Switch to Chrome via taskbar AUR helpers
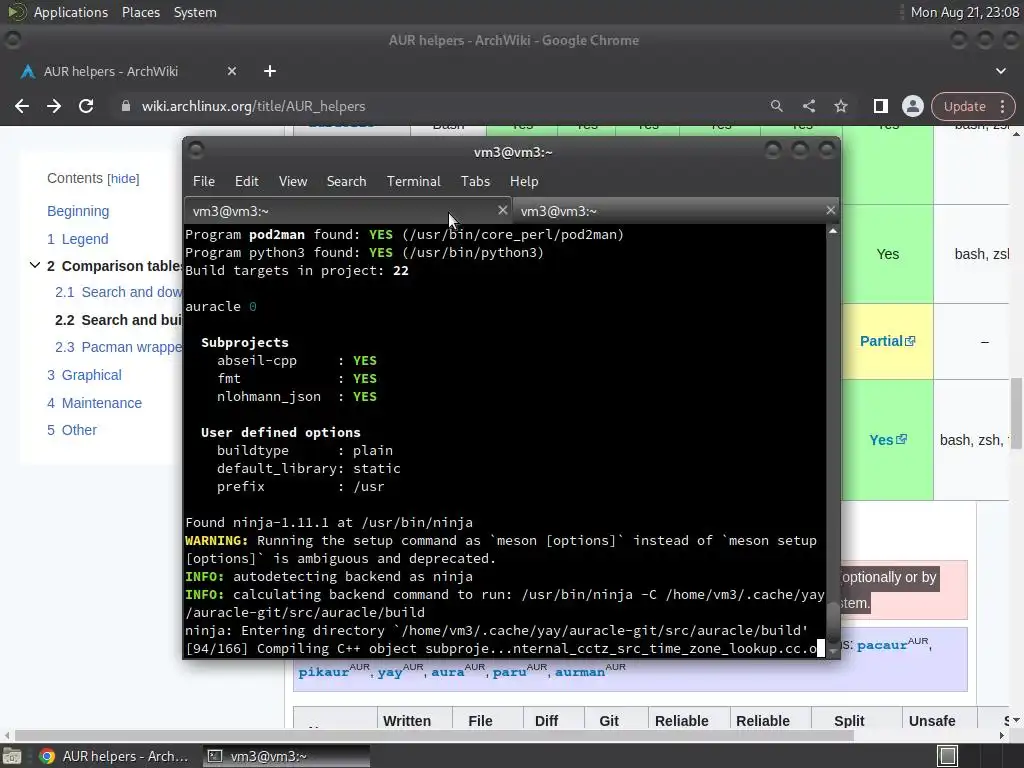 point(114,756)
